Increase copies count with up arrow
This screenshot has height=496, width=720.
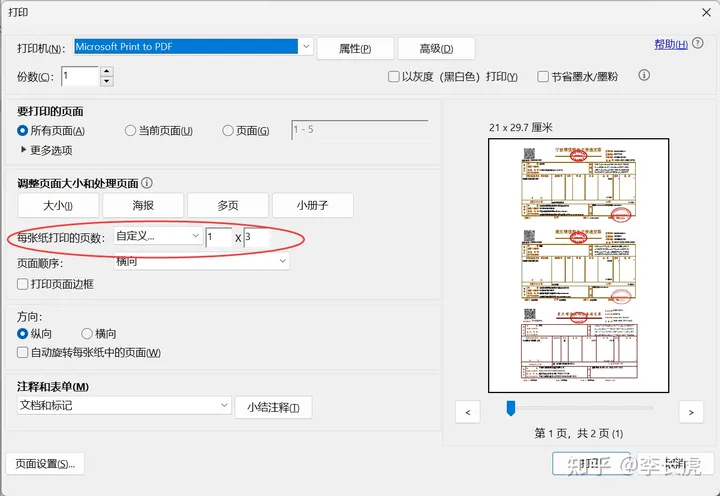(107, 71)
